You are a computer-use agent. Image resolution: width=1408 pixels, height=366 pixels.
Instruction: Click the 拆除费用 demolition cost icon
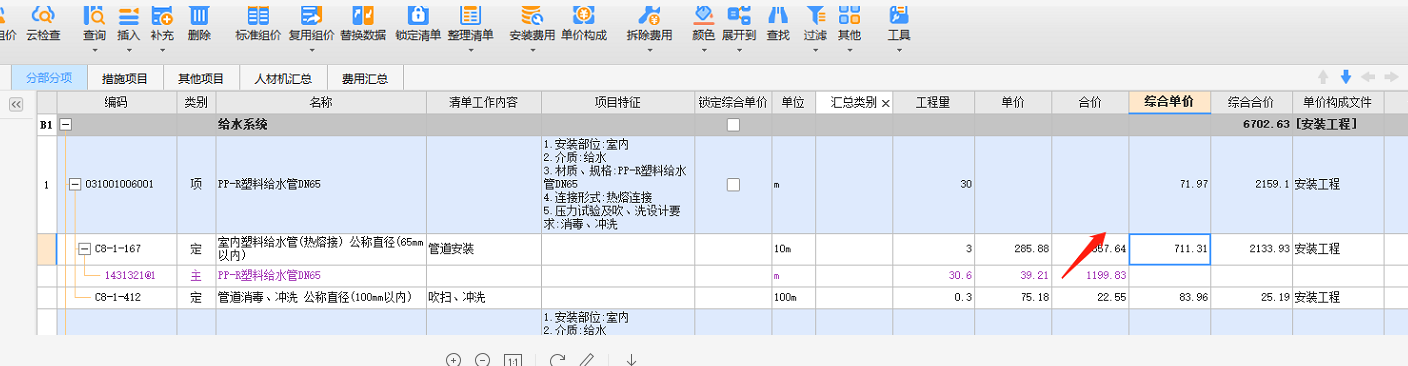[x=649, y=15]
